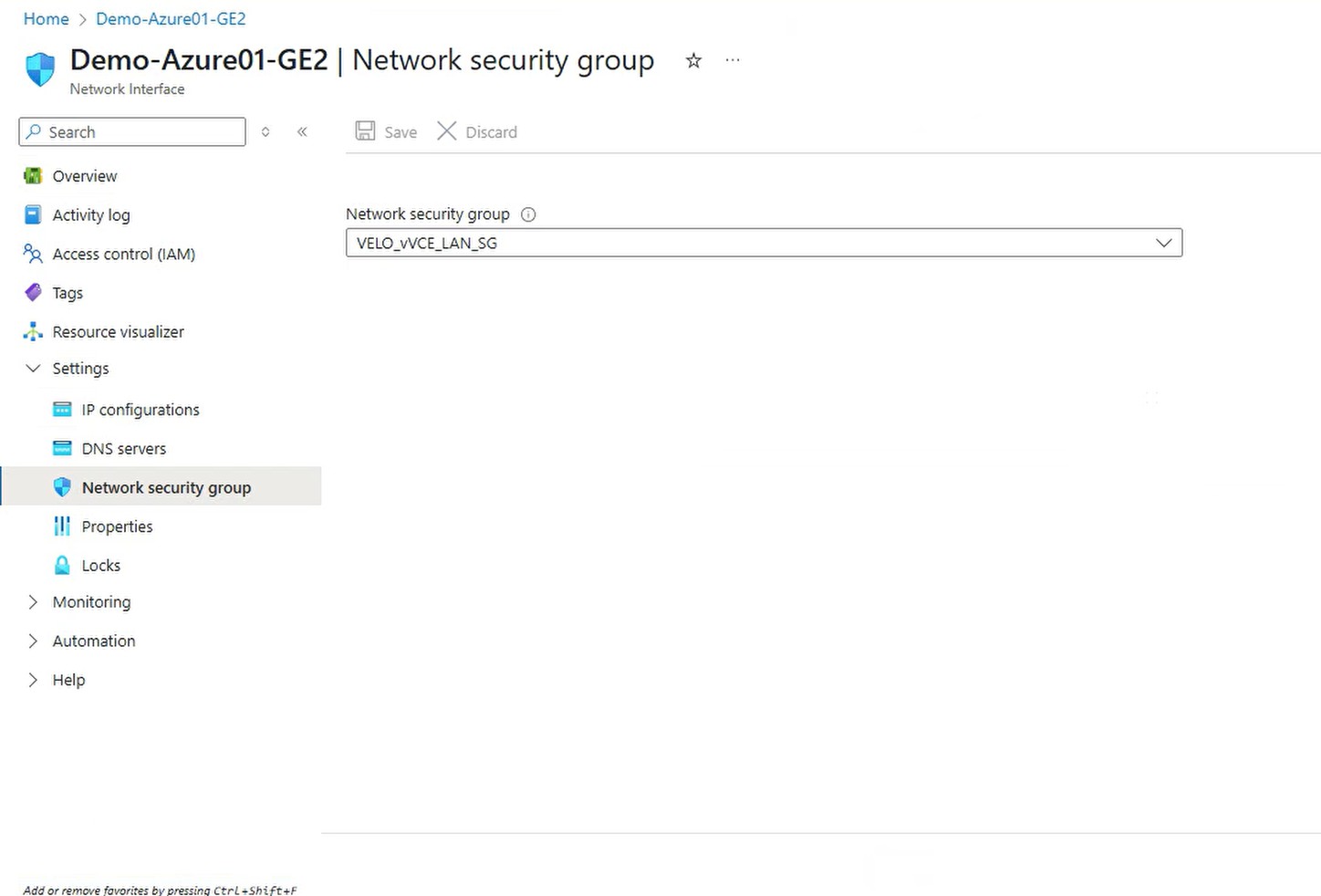Screen dimensions: 1321x896
Task: Click the Tags icon in the sidebar
Action: pos(33,293)
